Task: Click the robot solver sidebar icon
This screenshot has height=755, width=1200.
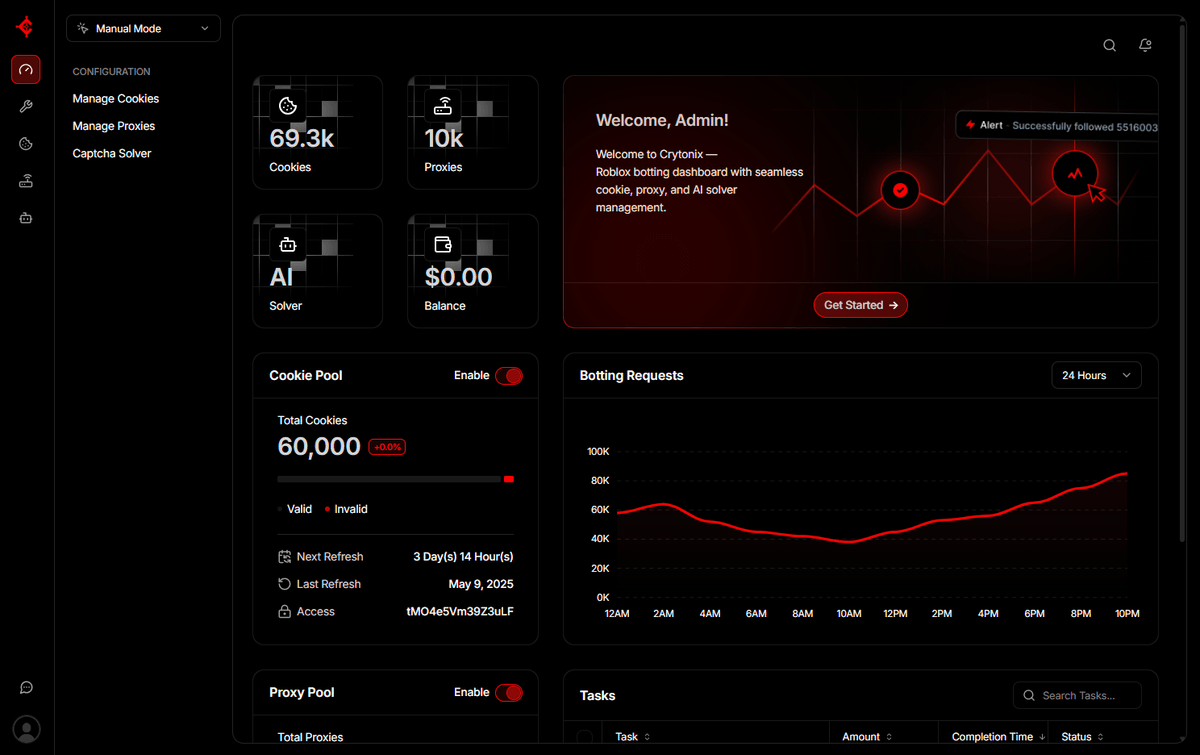Action: (26, 218)
